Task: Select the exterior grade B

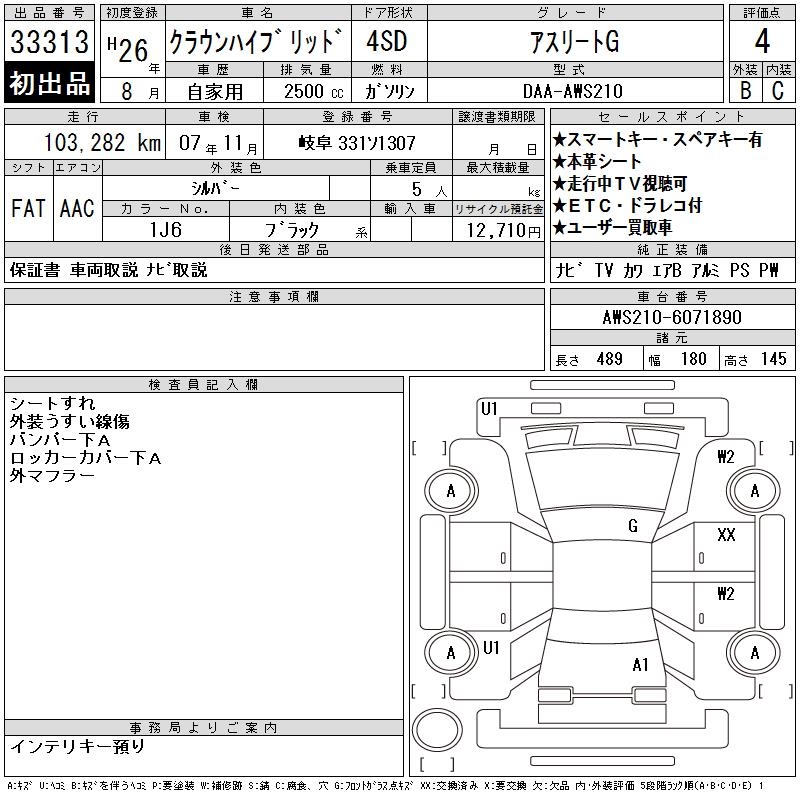Action: 745,91
